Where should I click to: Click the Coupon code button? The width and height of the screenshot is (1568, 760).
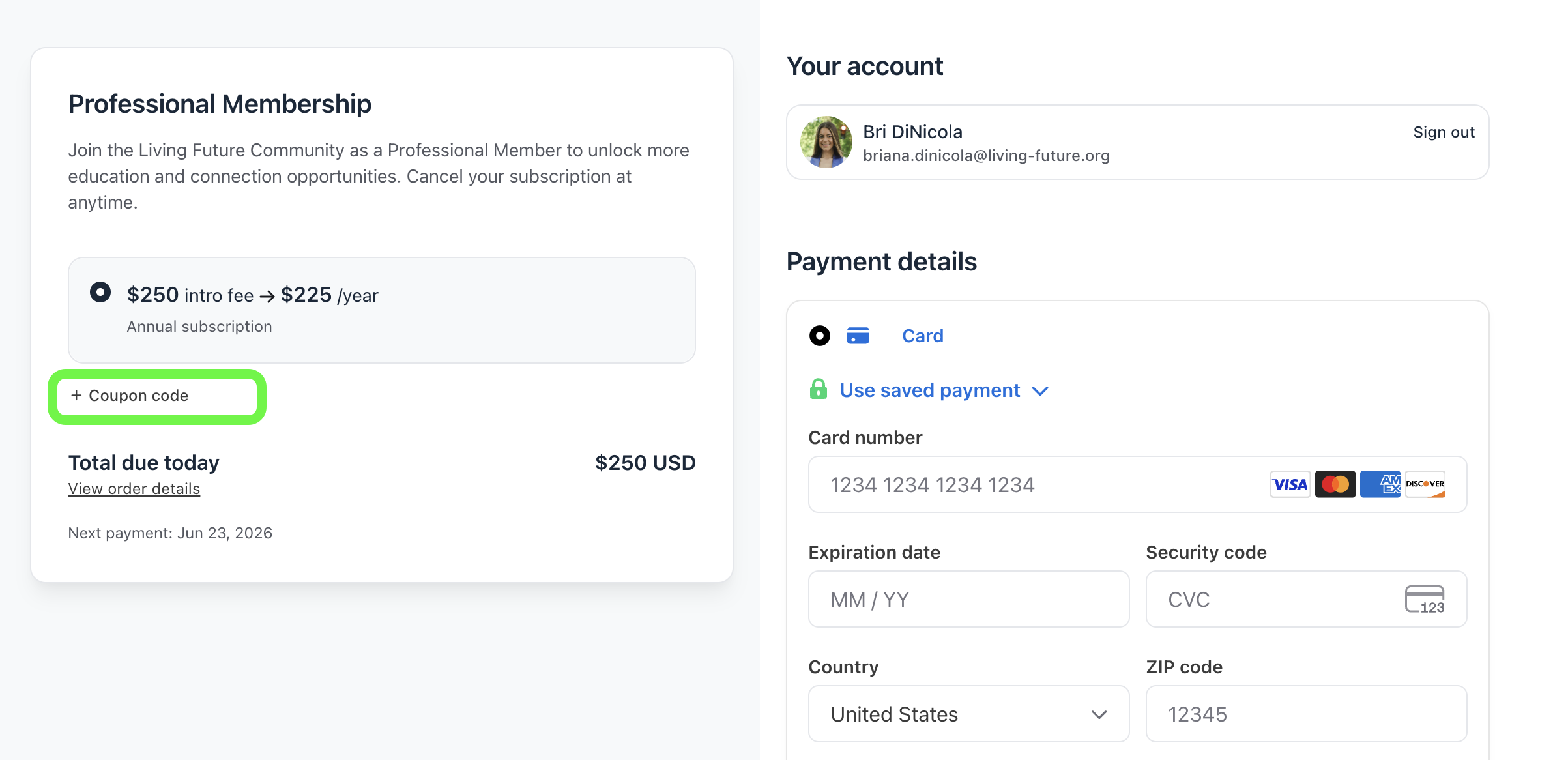[157, 396]
